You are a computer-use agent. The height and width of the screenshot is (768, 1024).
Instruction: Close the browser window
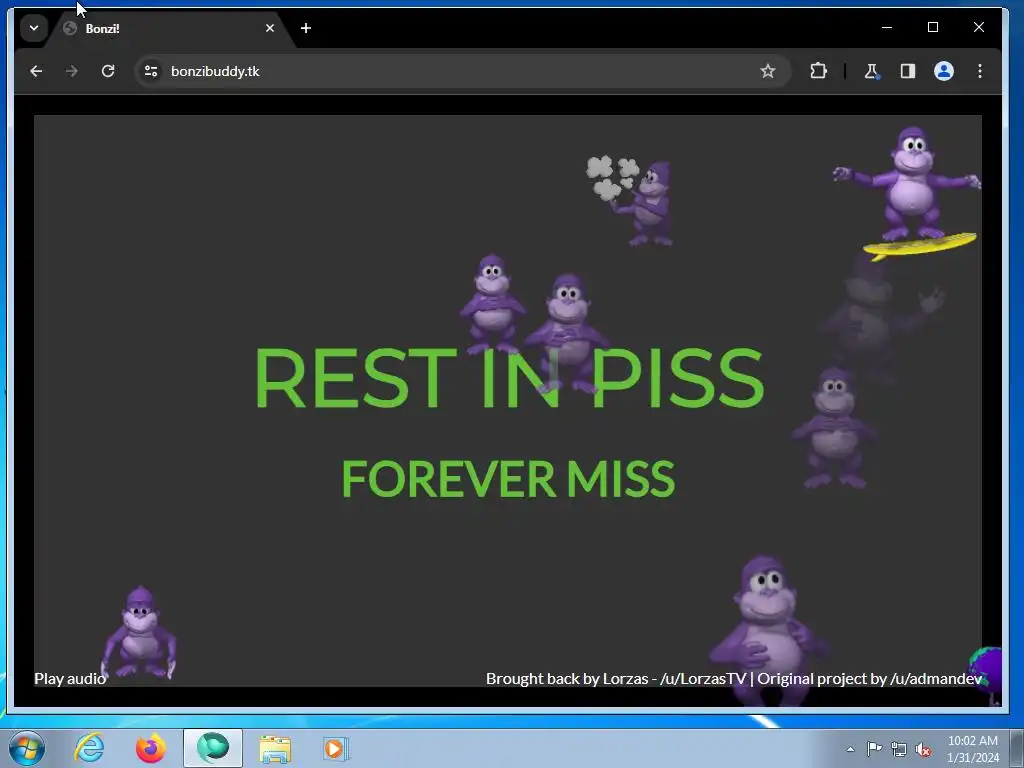coord(978,27)
